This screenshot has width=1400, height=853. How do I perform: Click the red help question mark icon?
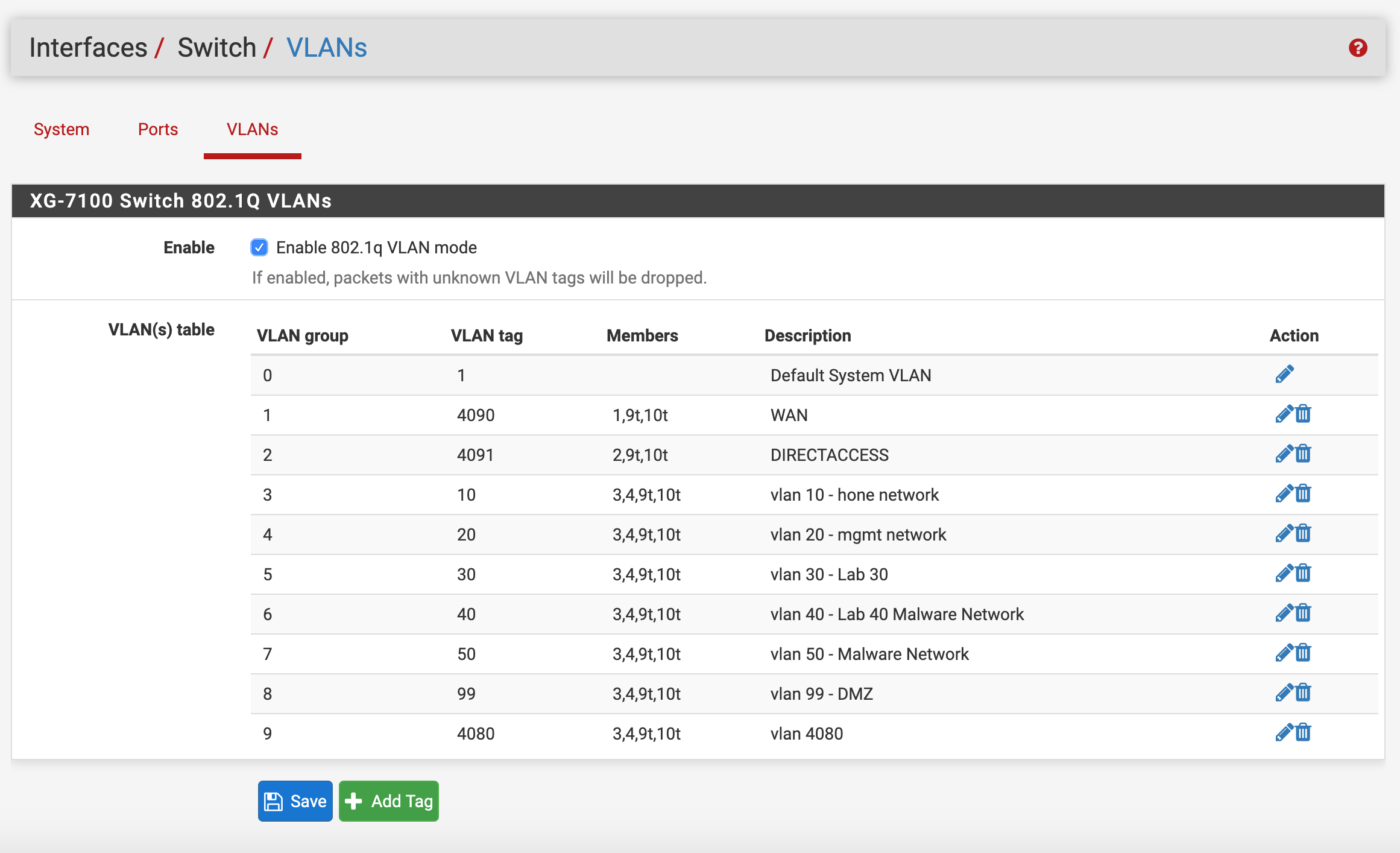(x=1358, y=48)
